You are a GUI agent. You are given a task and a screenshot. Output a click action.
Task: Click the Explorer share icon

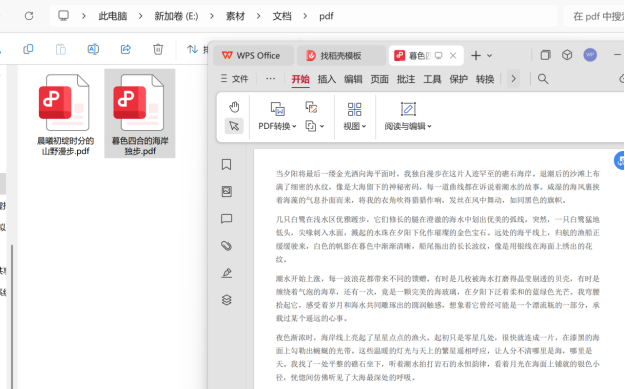(x=126, y=49)
